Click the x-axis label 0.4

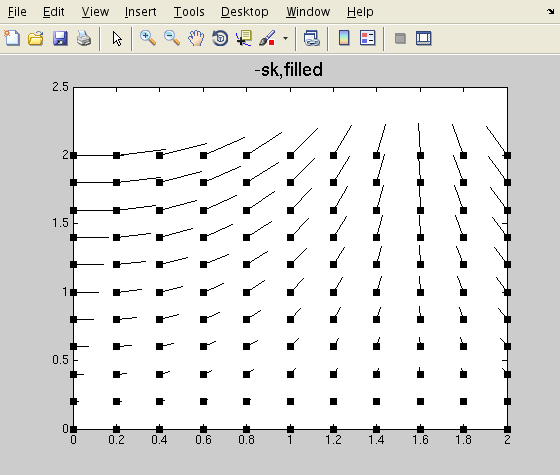click(x=159, y=440)
